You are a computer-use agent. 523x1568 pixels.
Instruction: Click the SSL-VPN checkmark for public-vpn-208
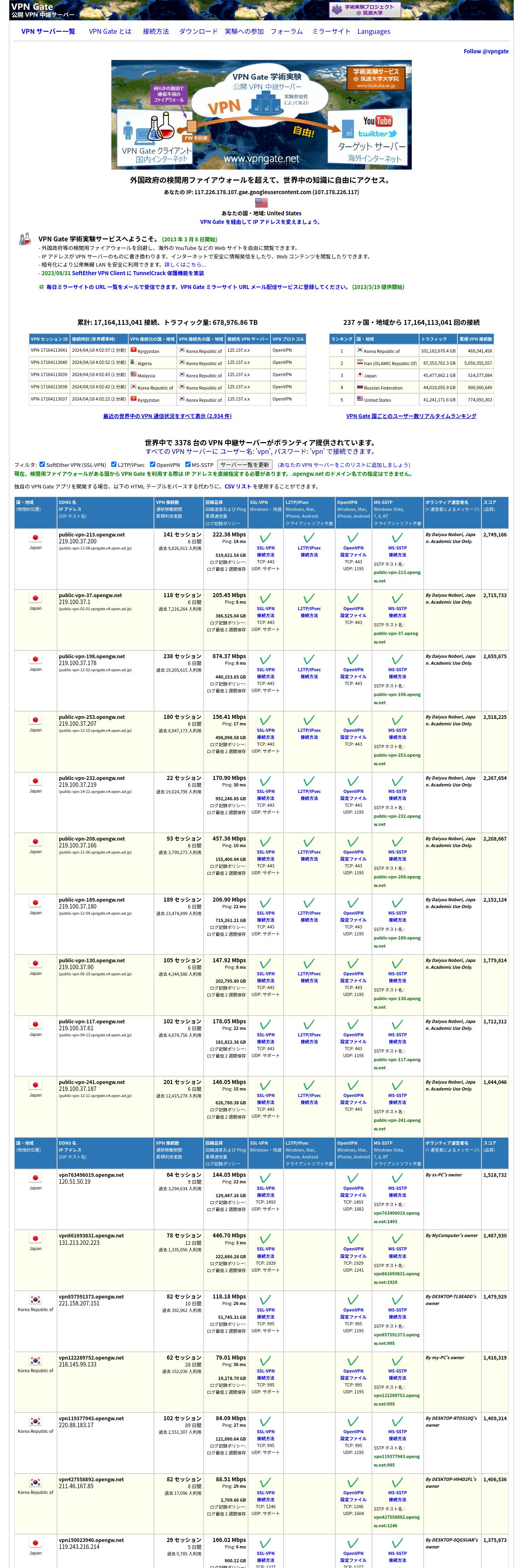click(266, 843)
